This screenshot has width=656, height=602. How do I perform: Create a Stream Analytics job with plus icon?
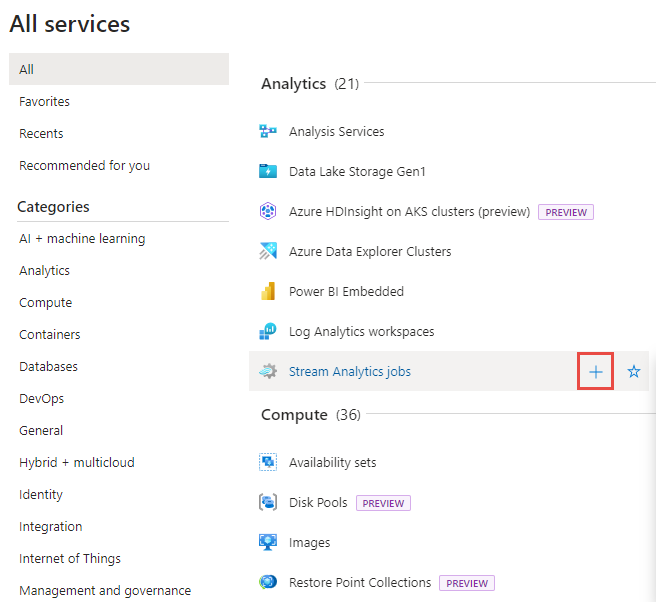595,371
